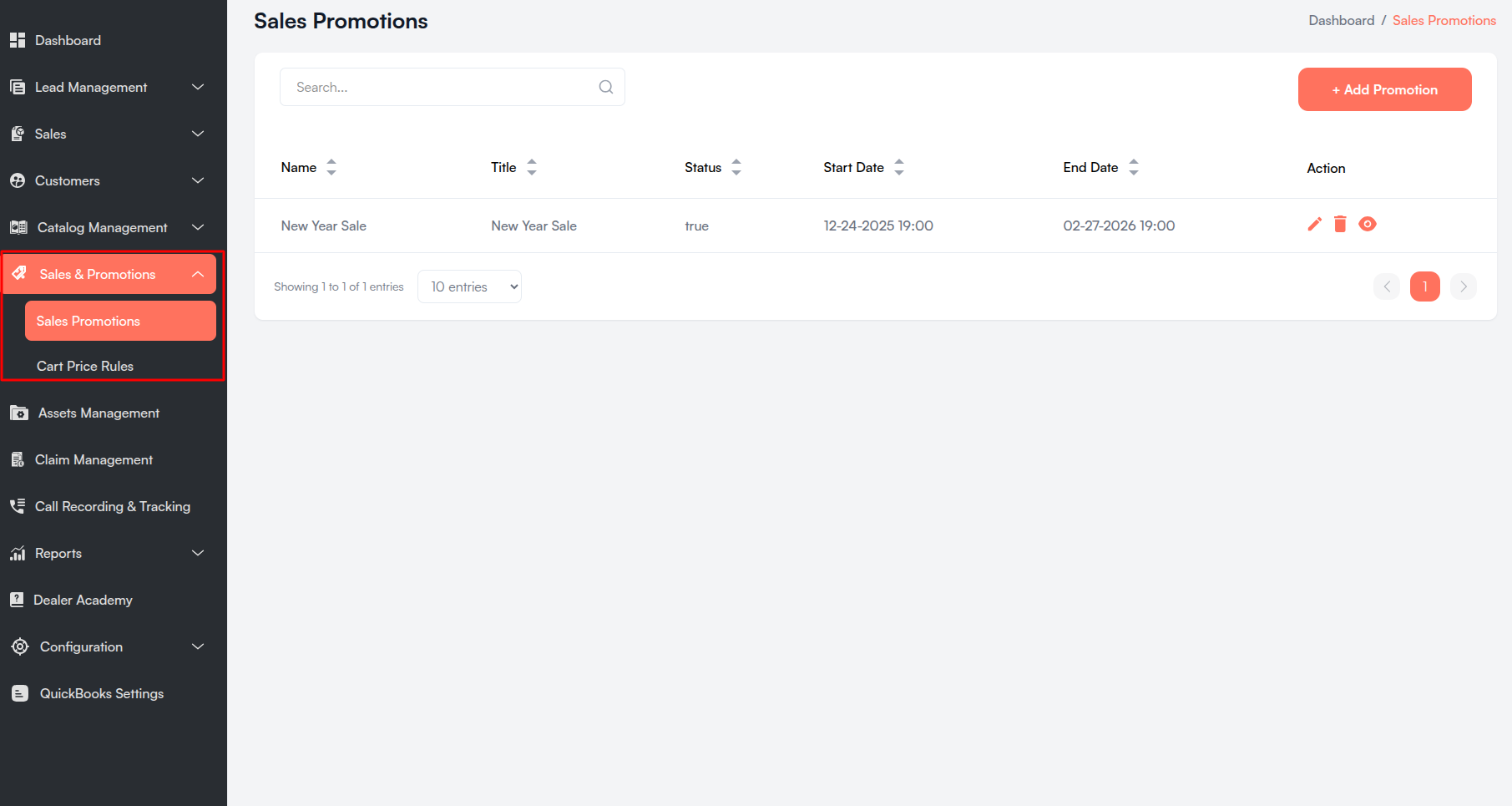
Task: Click the Sales sidebar icon
Action: (x=18, y=134)
